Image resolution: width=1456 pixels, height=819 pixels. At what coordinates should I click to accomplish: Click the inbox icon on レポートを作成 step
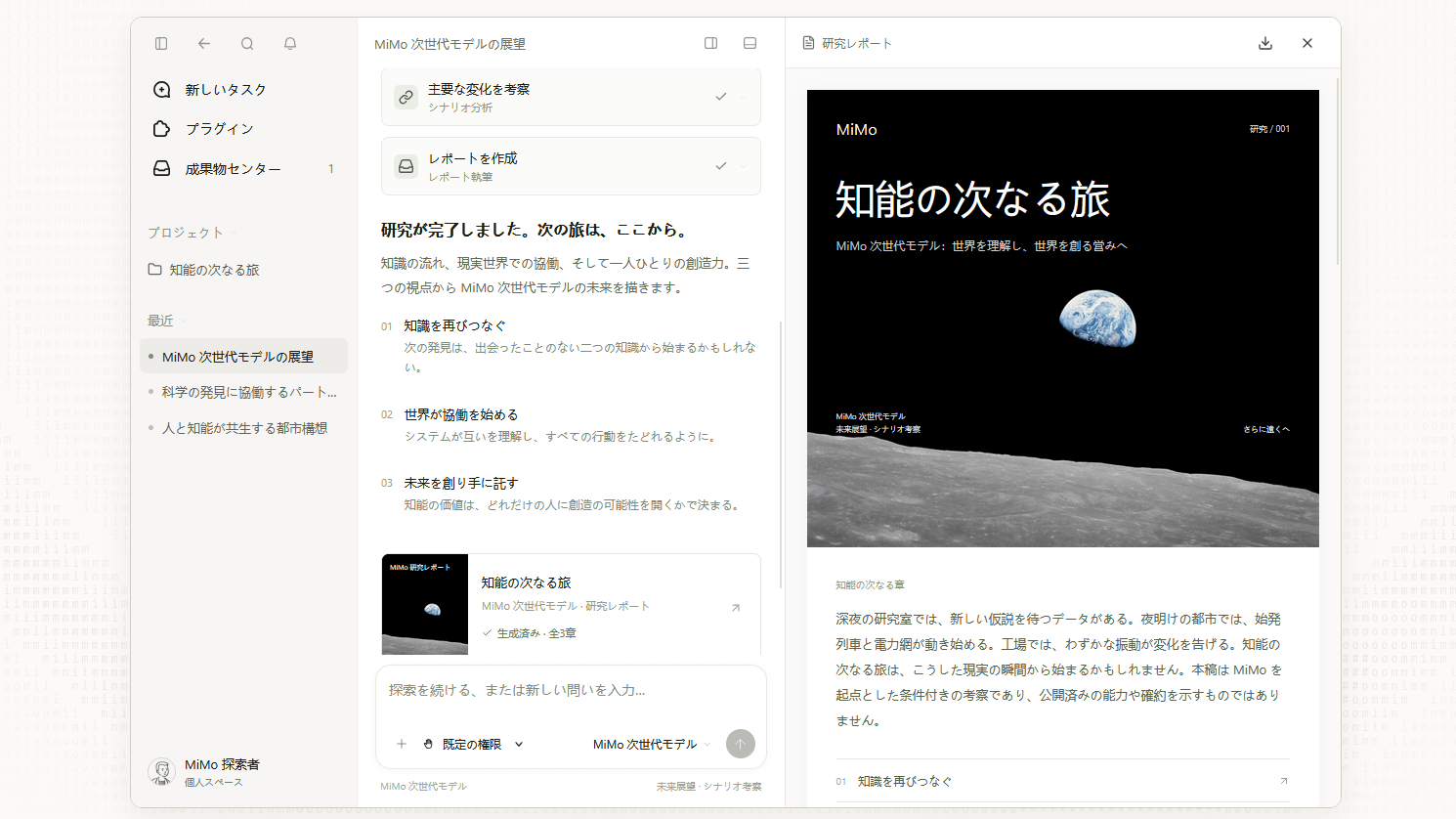pyautogui.click(x=406, y=166)
